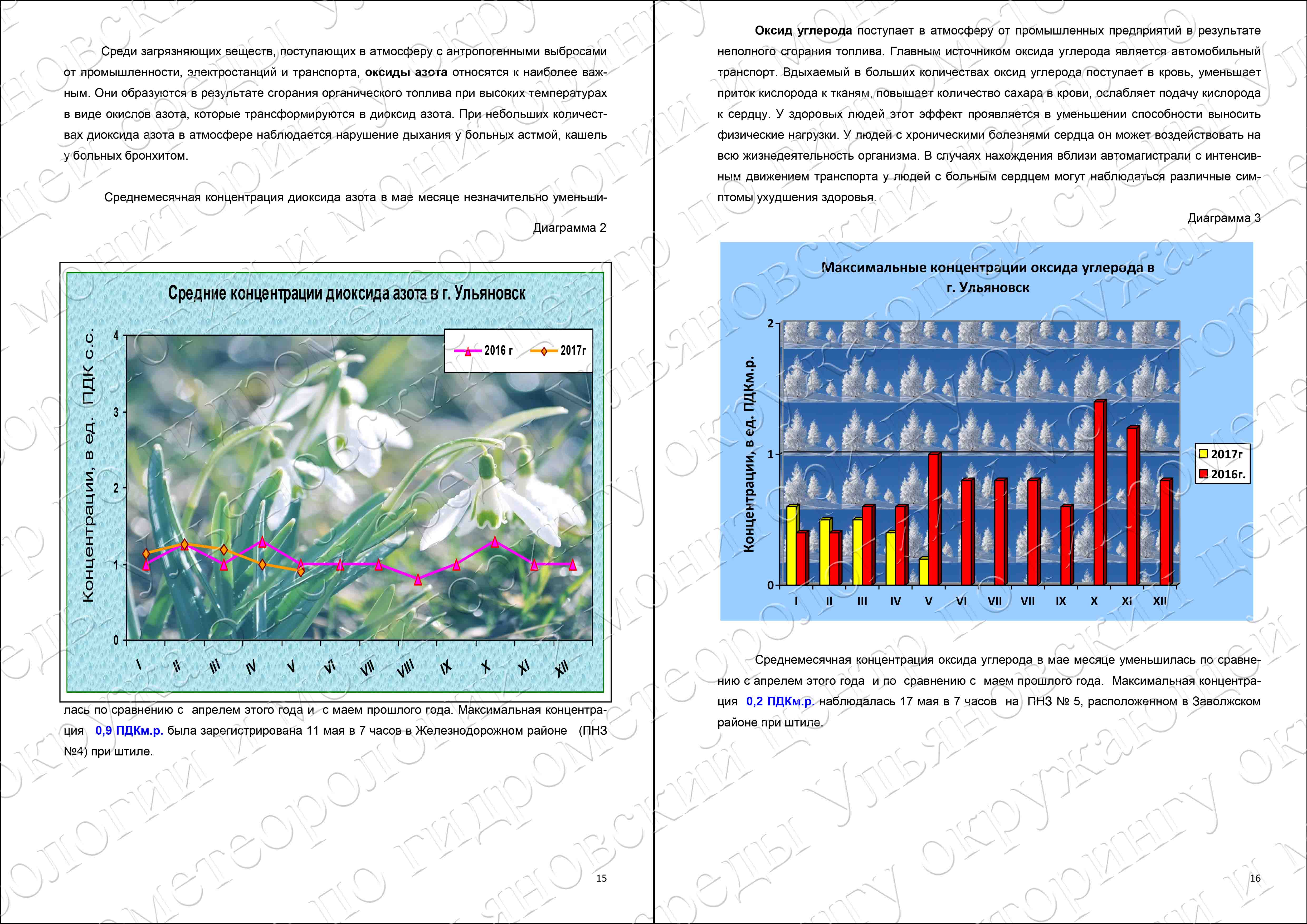The width and height of the screenshot is (1307, 924).
Task: Click the words 'у больных бронхитом.'
Action: point(126,156)
